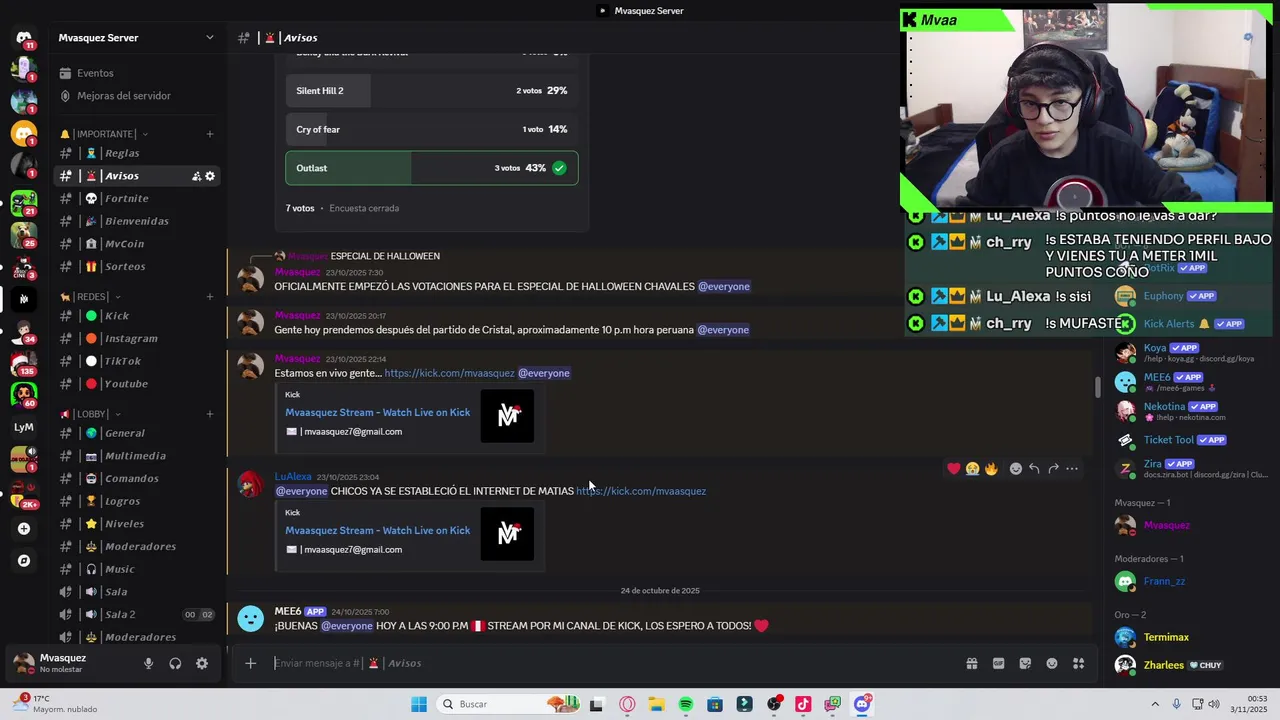Select the Outlast poll result
The image size is (1280, 720).
pyautogui.click(x=432, y=168)
